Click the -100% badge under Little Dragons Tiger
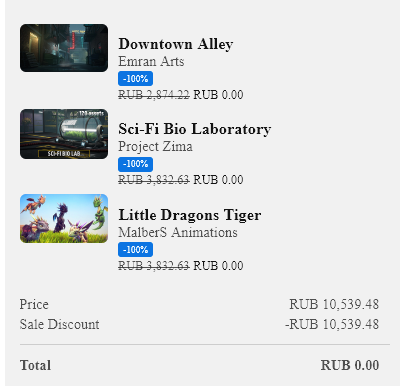400x386 pixels. click(x=136, y=249)
